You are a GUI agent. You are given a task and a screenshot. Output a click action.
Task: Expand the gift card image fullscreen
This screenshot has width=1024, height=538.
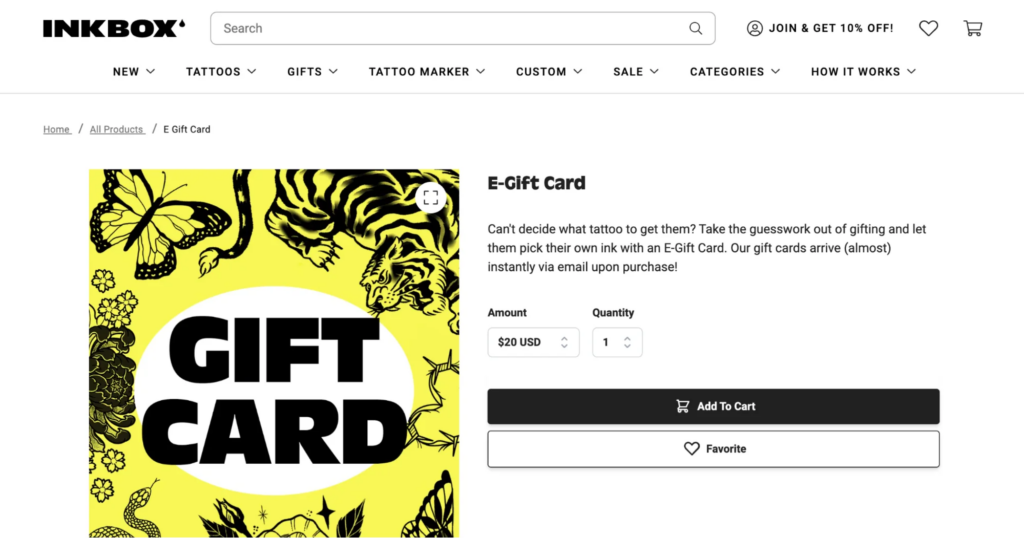click(430, 198)
